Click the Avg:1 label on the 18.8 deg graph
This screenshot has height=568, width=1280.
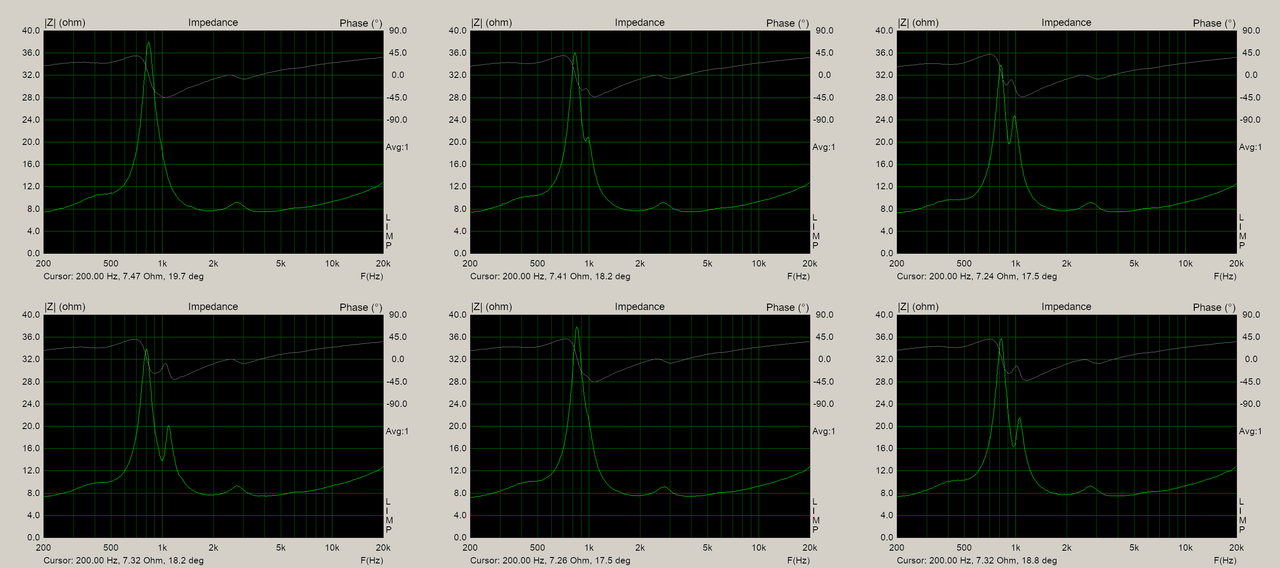(1252, 431)
